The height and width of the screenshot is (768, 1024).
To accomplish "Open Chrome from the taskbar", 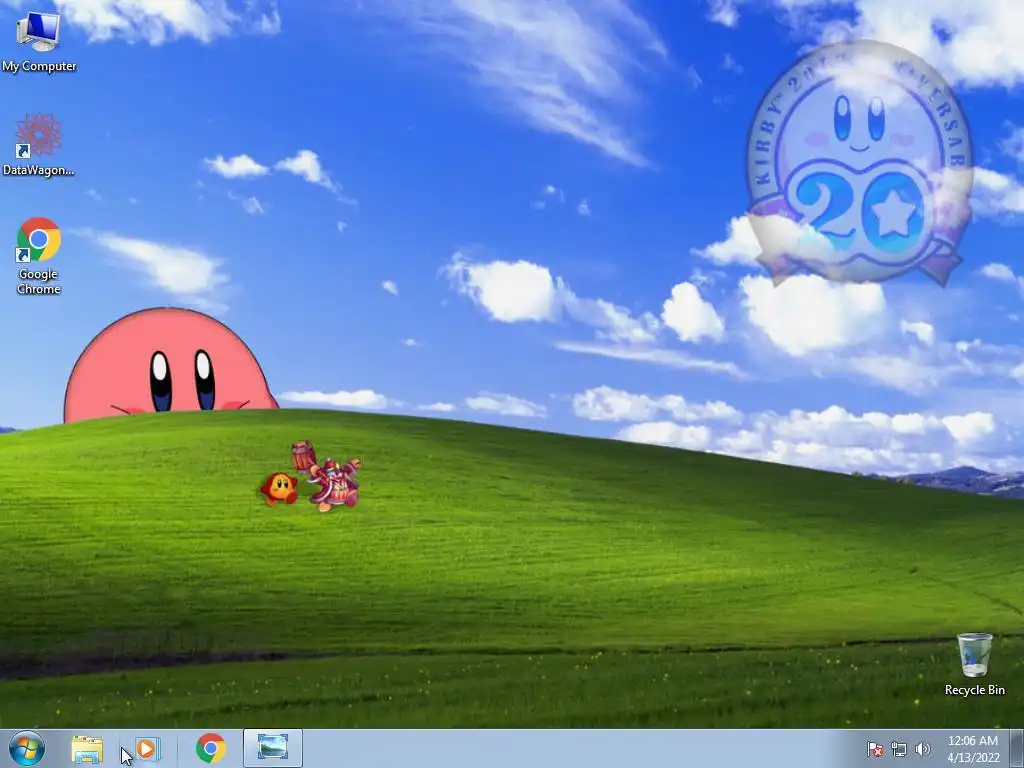I will (210, 748).
